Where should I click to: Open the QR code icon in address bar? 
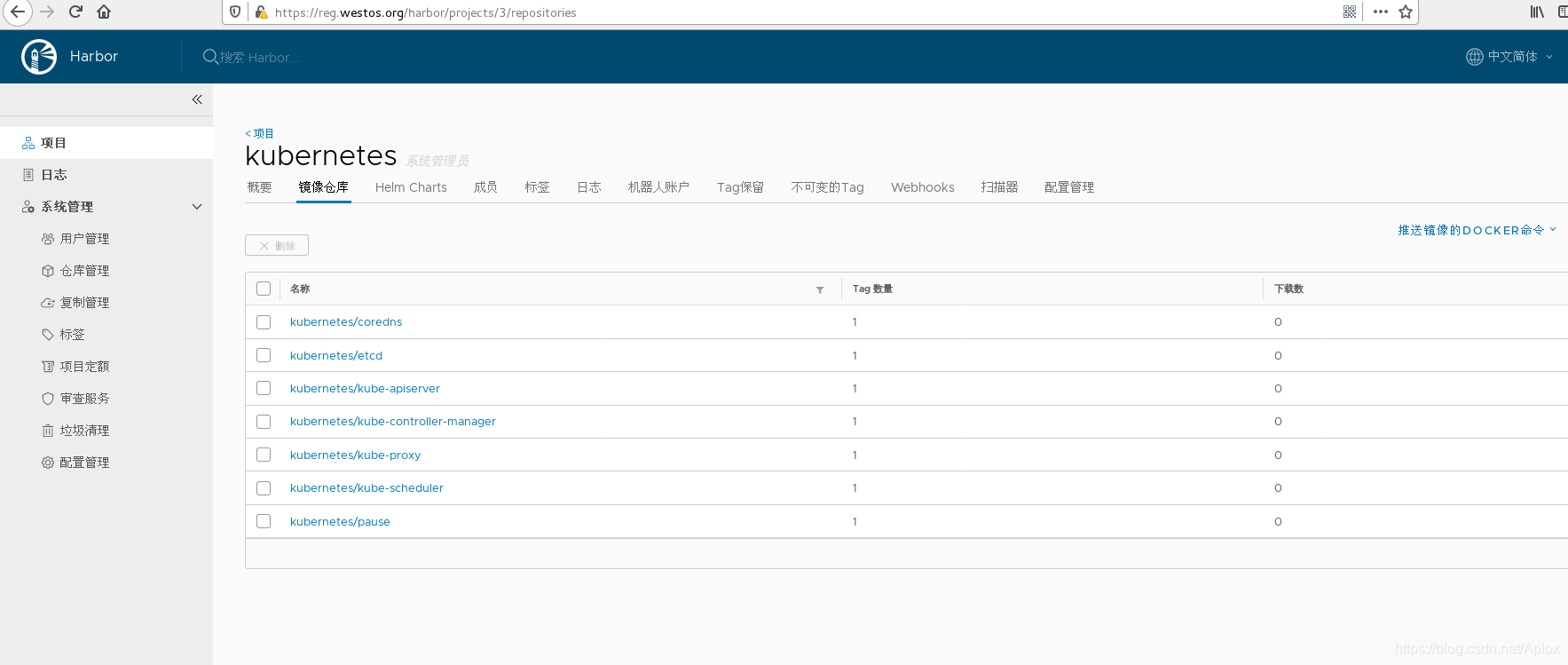(x=1350, y=12)
